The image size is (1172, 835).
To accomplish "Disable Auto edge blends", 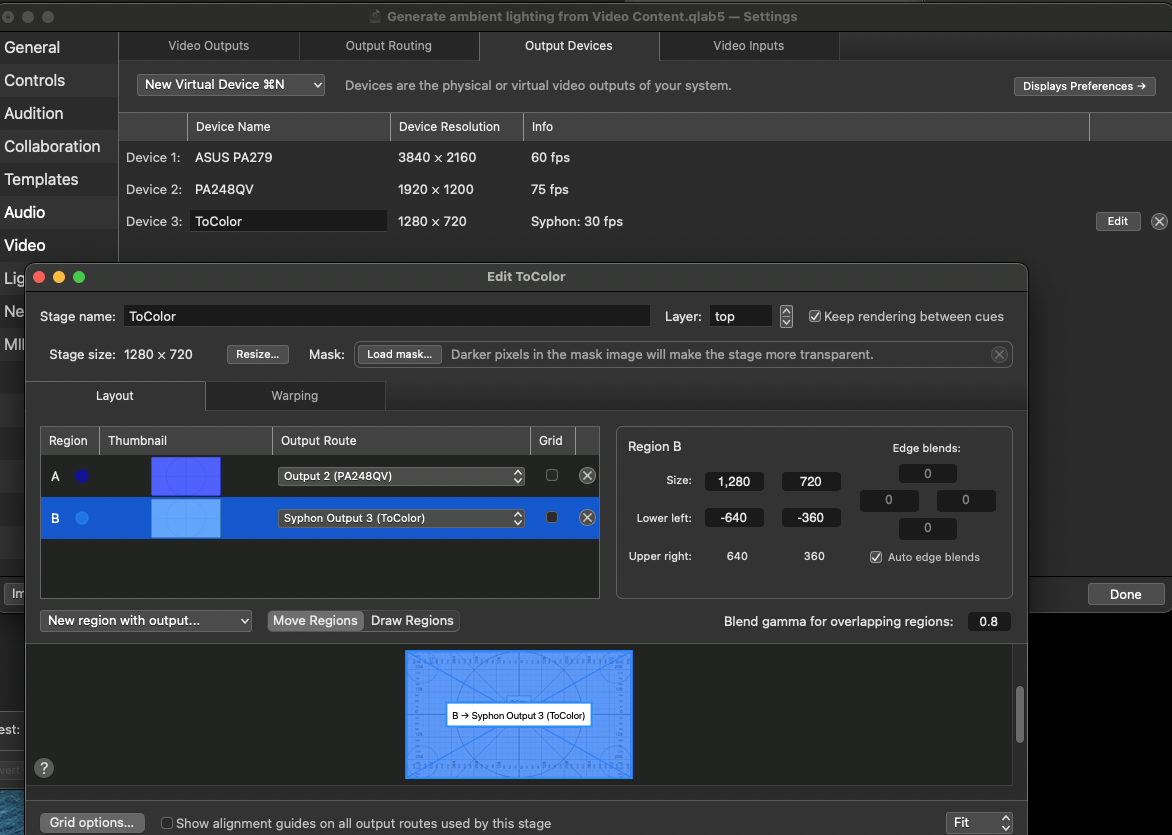I will pyautogui.click(x=875, y=557).
